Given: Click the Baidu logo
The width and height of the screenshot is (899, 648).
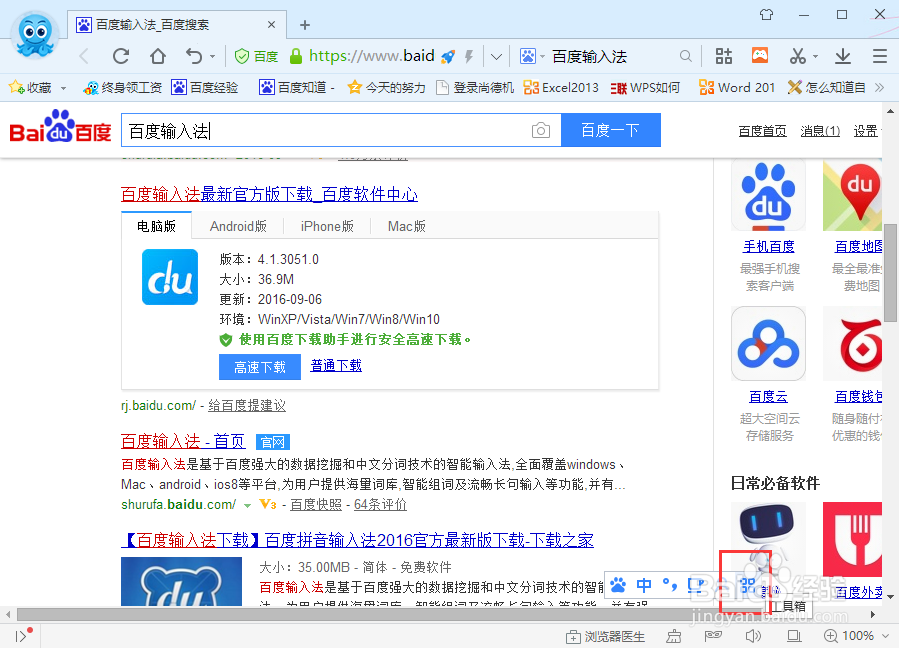Looking at the screenshot, I should coord(60,126).
